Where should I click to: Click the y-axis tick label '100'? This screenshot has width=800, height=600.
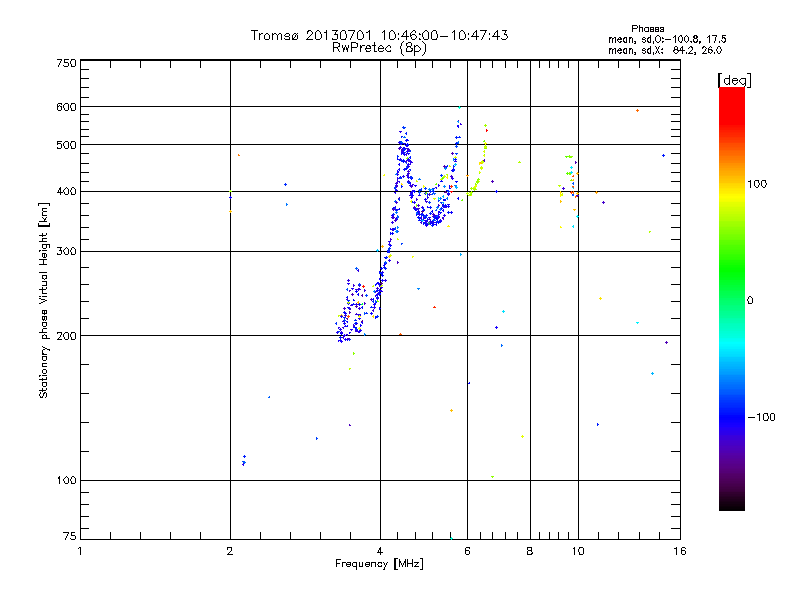coord(67,481)
